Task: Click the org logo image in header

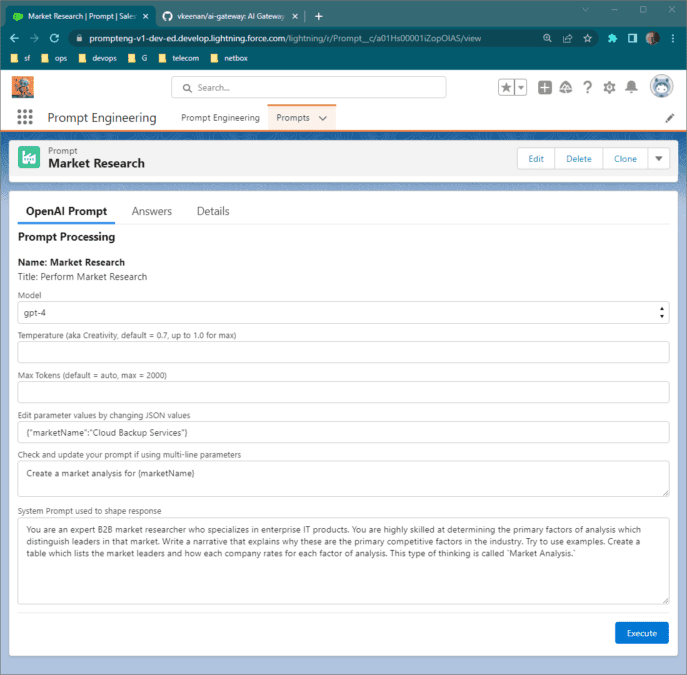Action: pos(23,87)
